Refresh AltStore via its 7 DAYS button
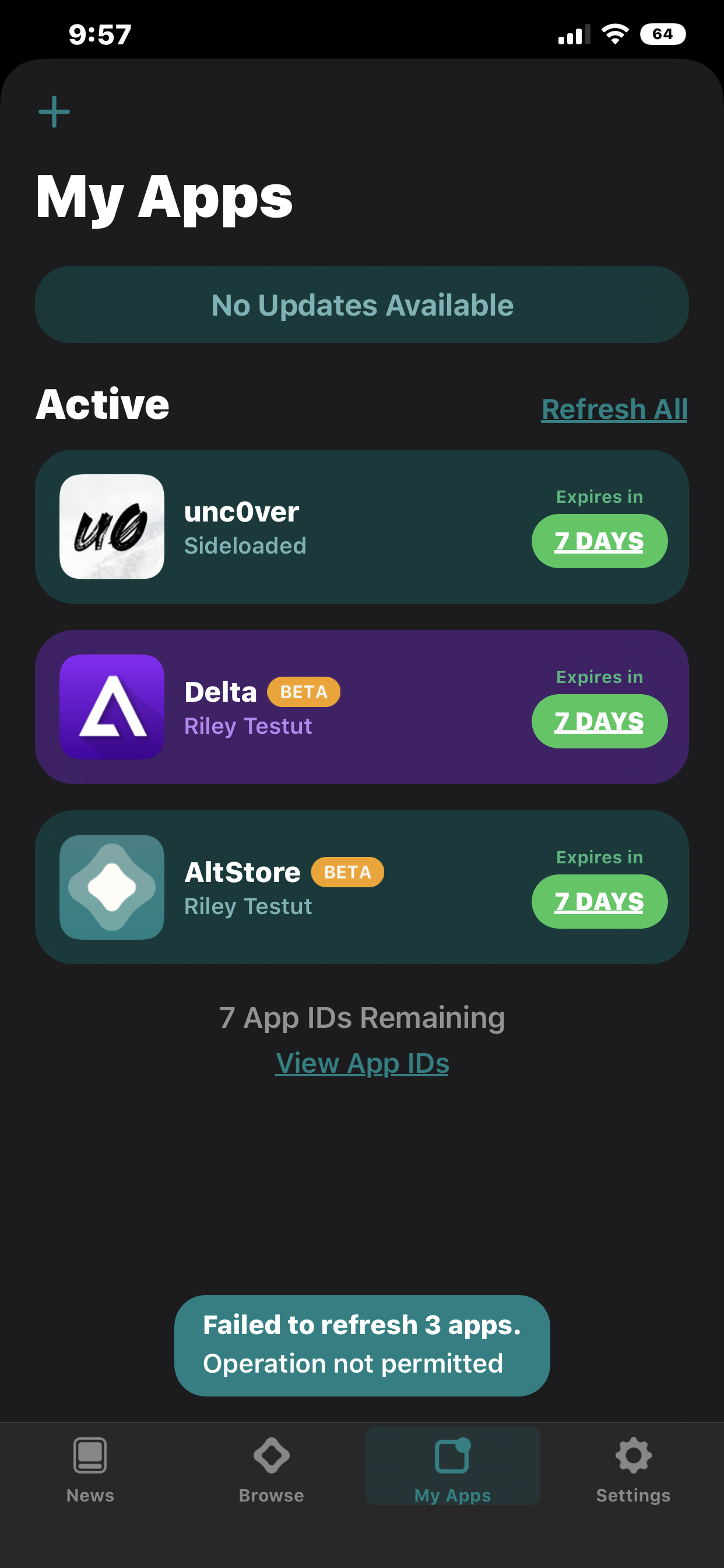This screenshot has width=724, height=1568. coord(599,901)
